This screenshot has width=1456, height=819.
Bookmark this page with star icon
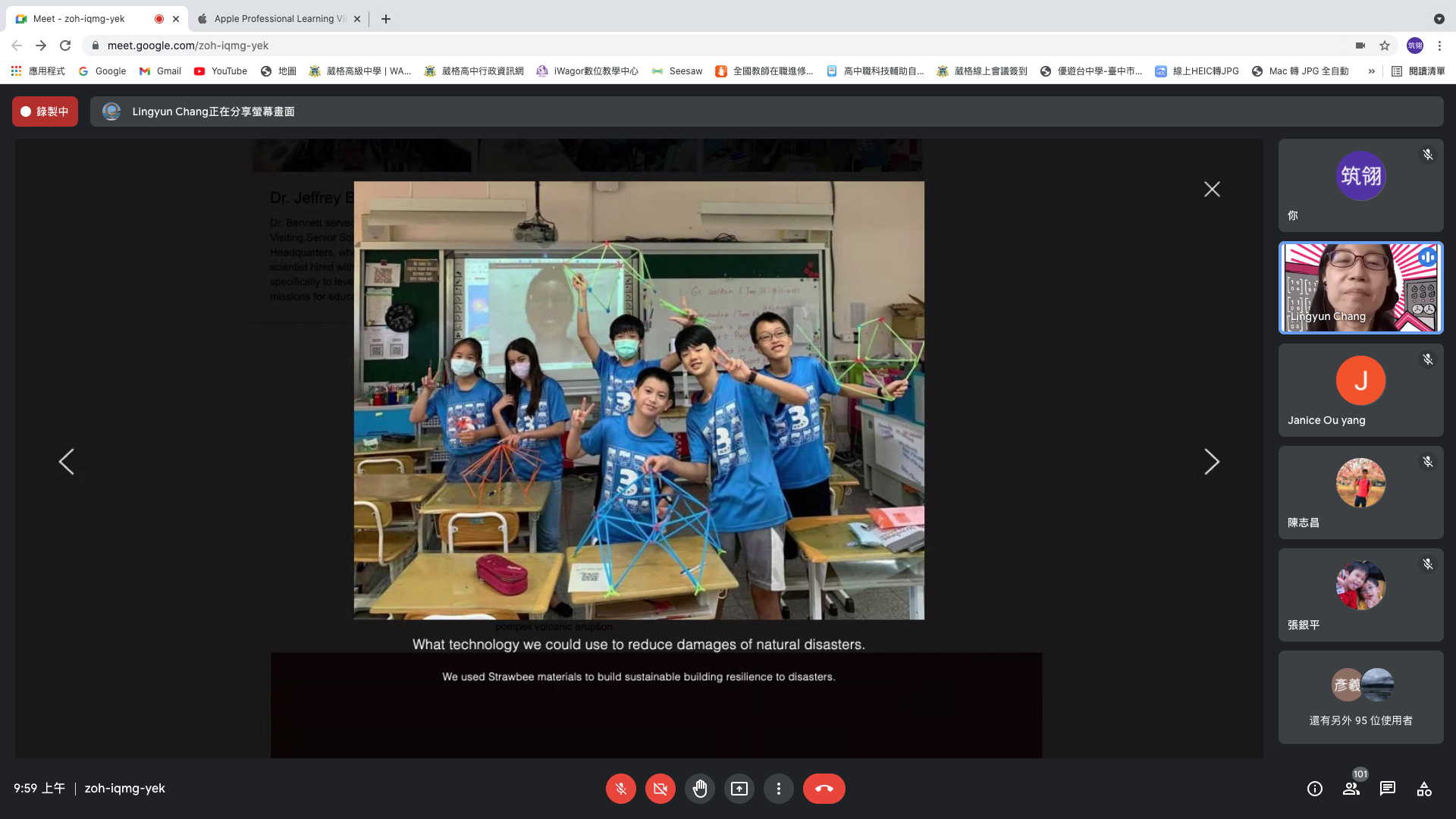(1385, 45)
